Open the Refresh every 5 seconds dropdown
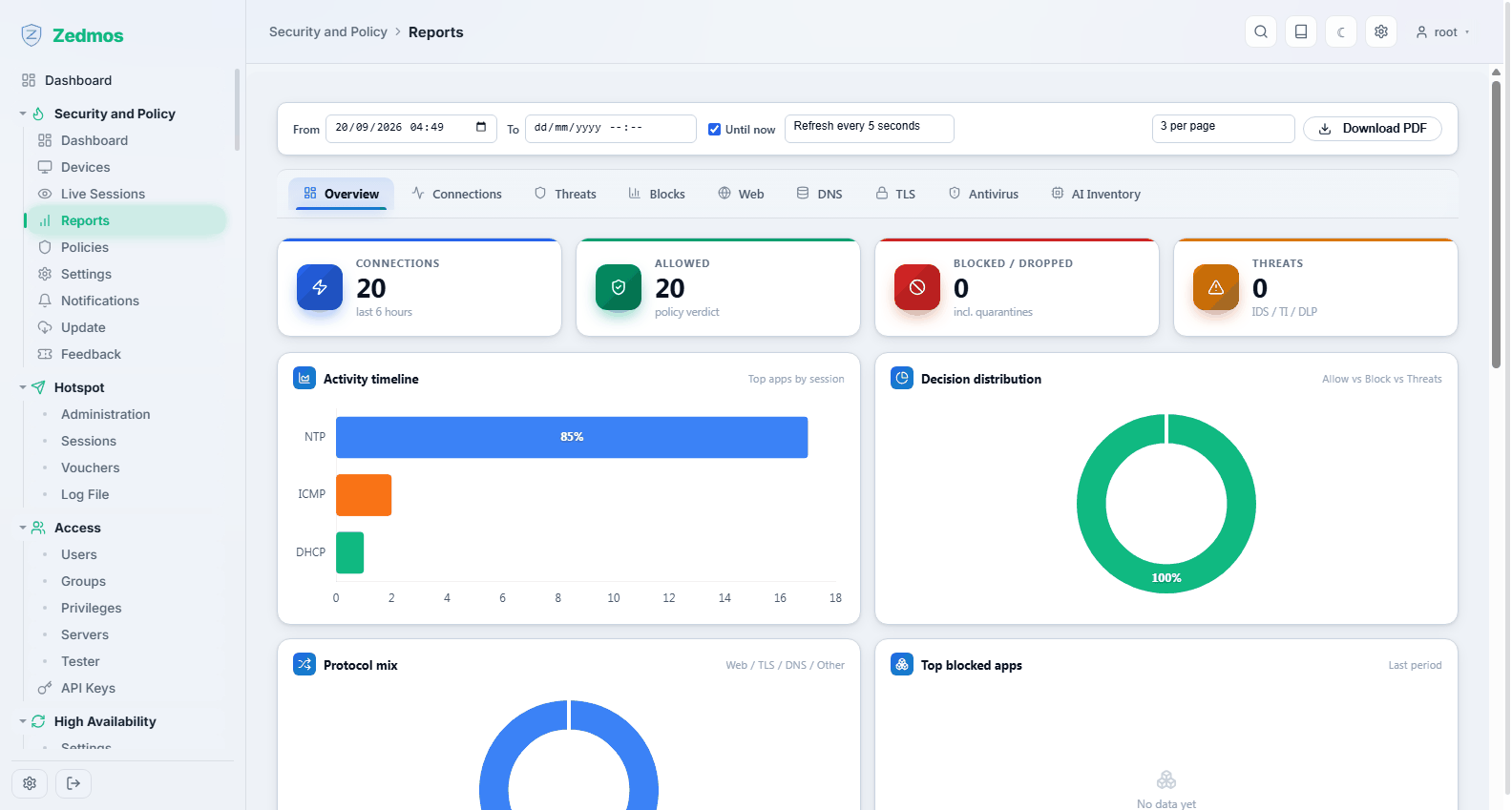Viewport: 1512px width, 810px height. tap(870, 128)
